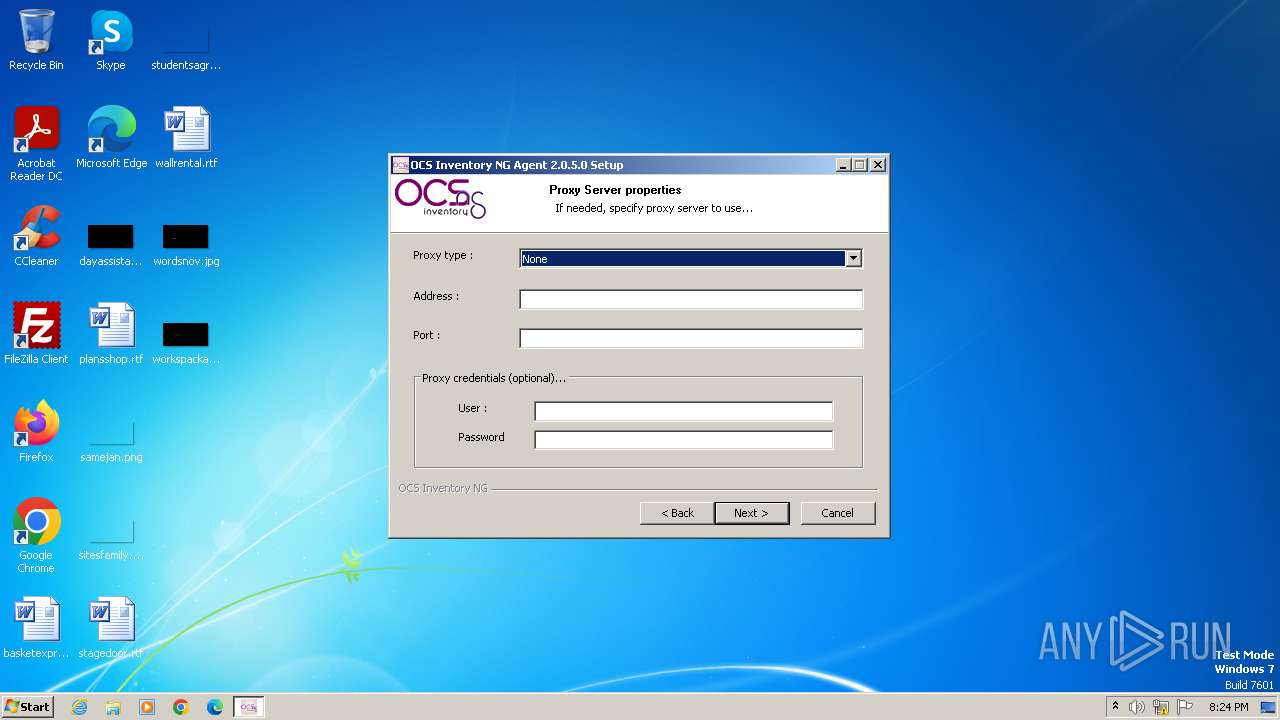
Task: Select the Skype desktop shortcut
Action: [x=111, y=41]
